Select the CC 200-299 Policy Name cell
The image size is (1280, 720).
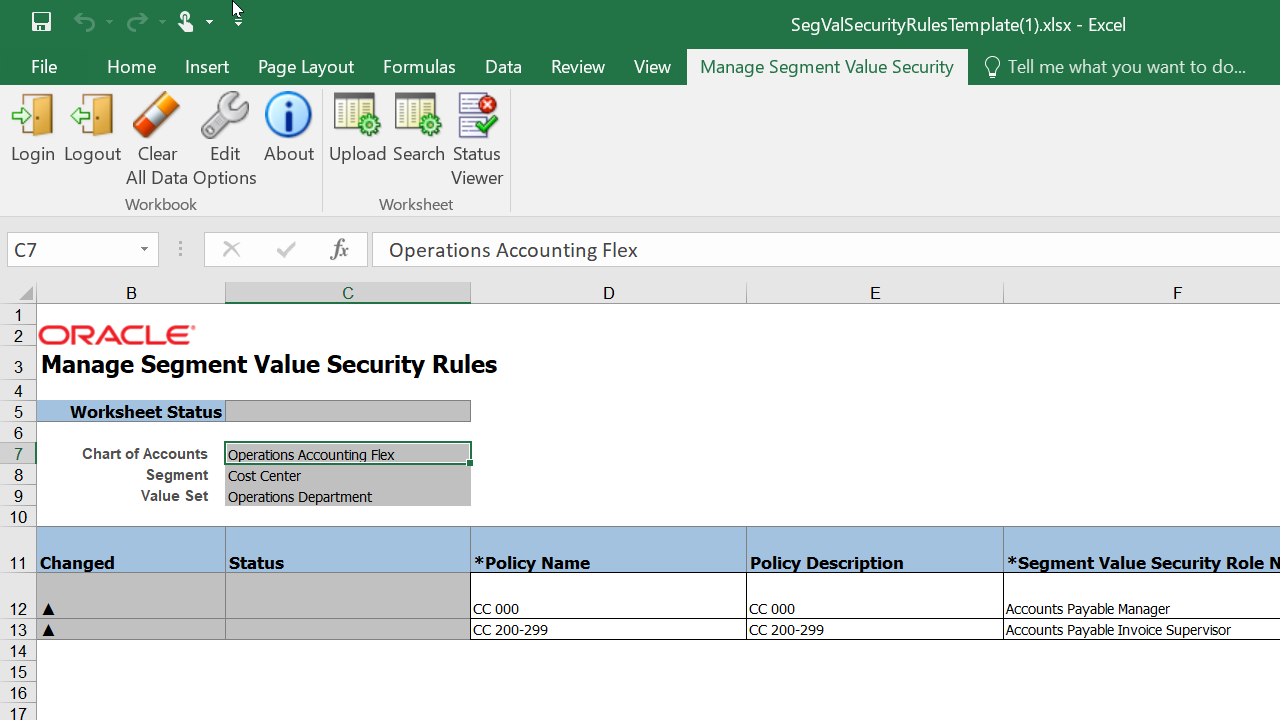608,630
